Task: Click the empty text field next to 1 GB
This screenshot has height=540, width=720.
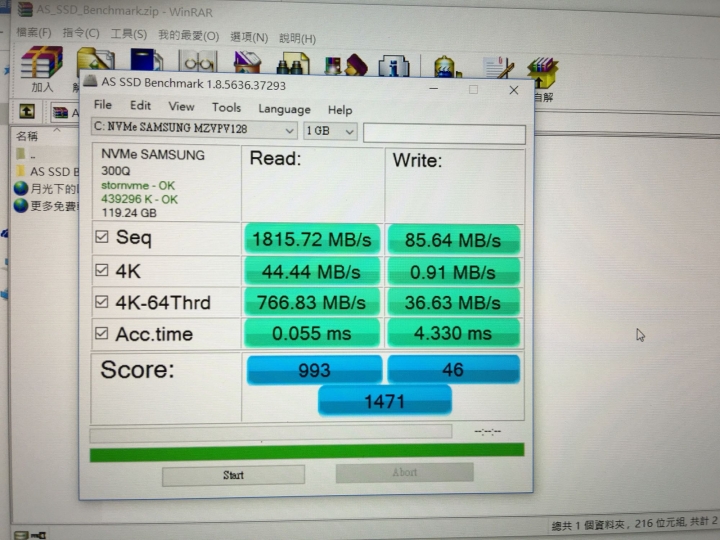Action: [444, 134]
